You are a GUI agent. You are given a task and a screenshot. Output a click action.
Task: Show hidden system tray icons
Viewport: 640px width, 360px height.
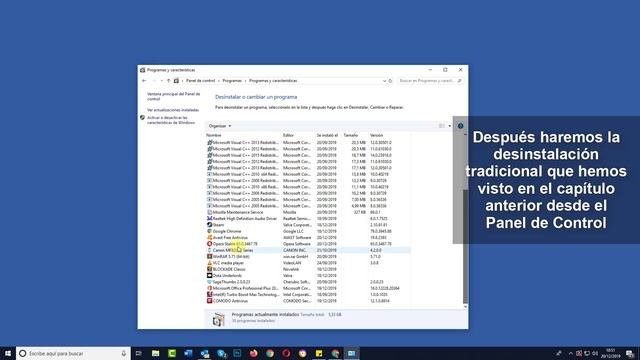[x=571, y=353]
